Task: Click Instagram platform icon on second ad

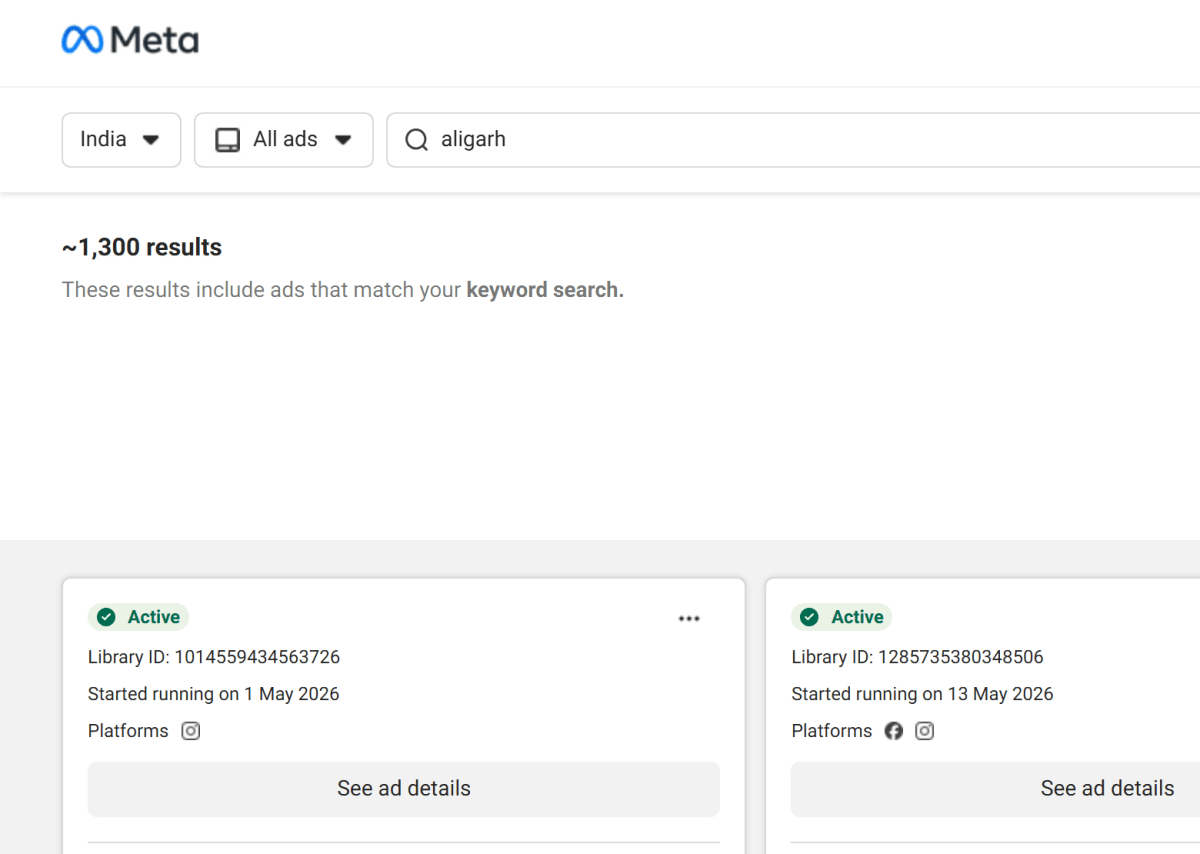Action: click(x=925, y=731)
